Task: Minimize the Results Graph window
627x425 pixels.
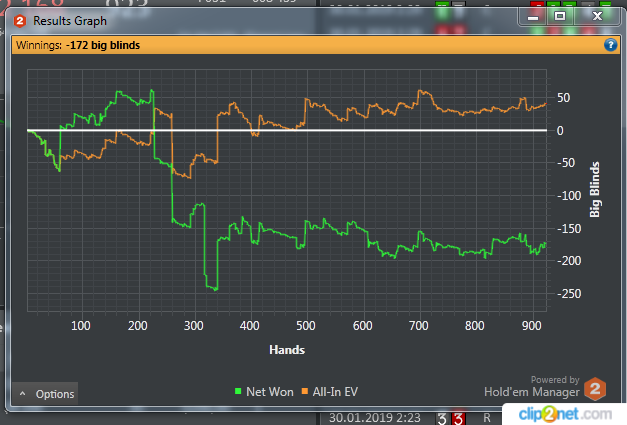Action: [532, 17]
